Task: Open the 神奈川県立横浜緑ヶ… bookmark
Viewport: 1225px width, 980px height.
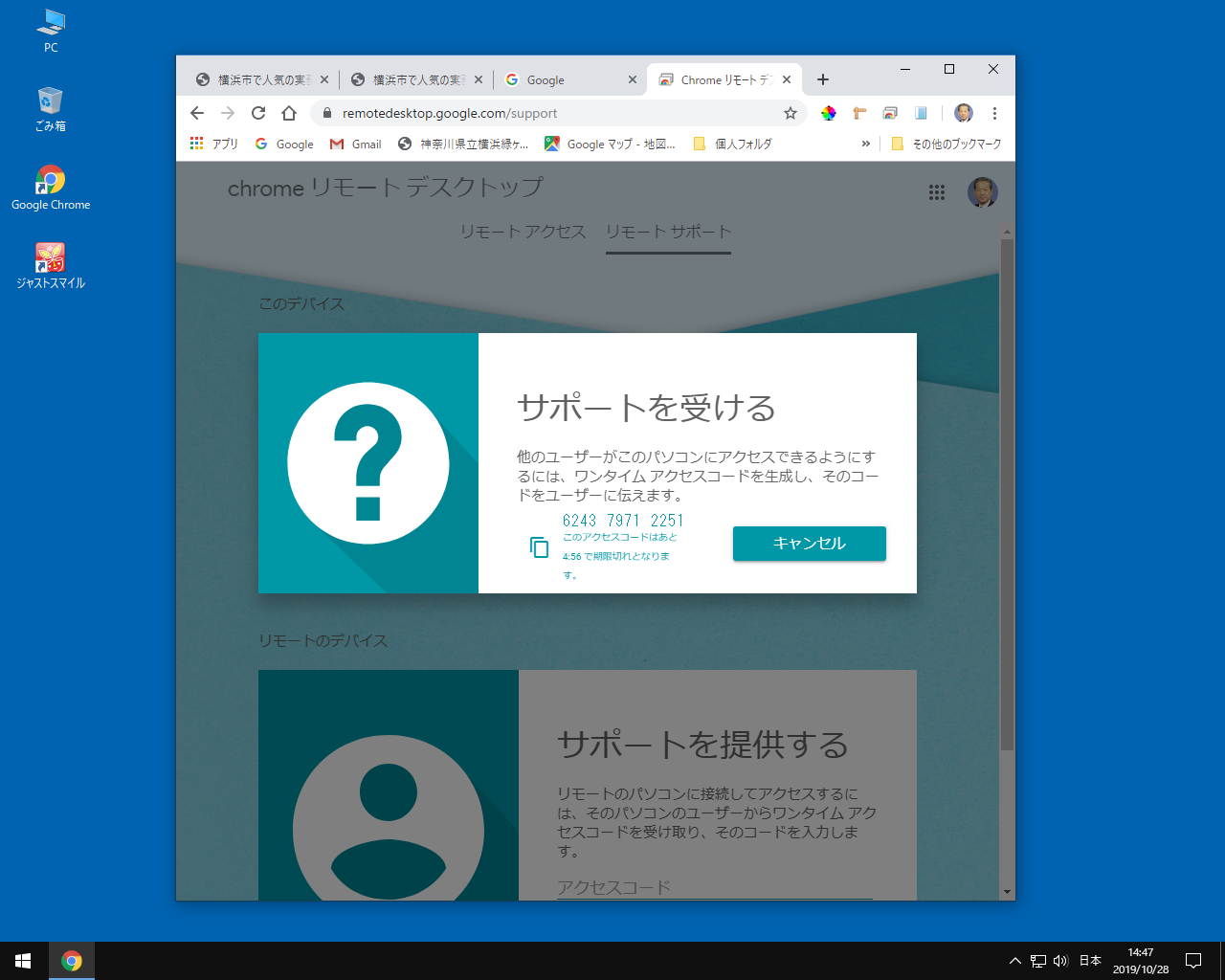Action: 463,144
